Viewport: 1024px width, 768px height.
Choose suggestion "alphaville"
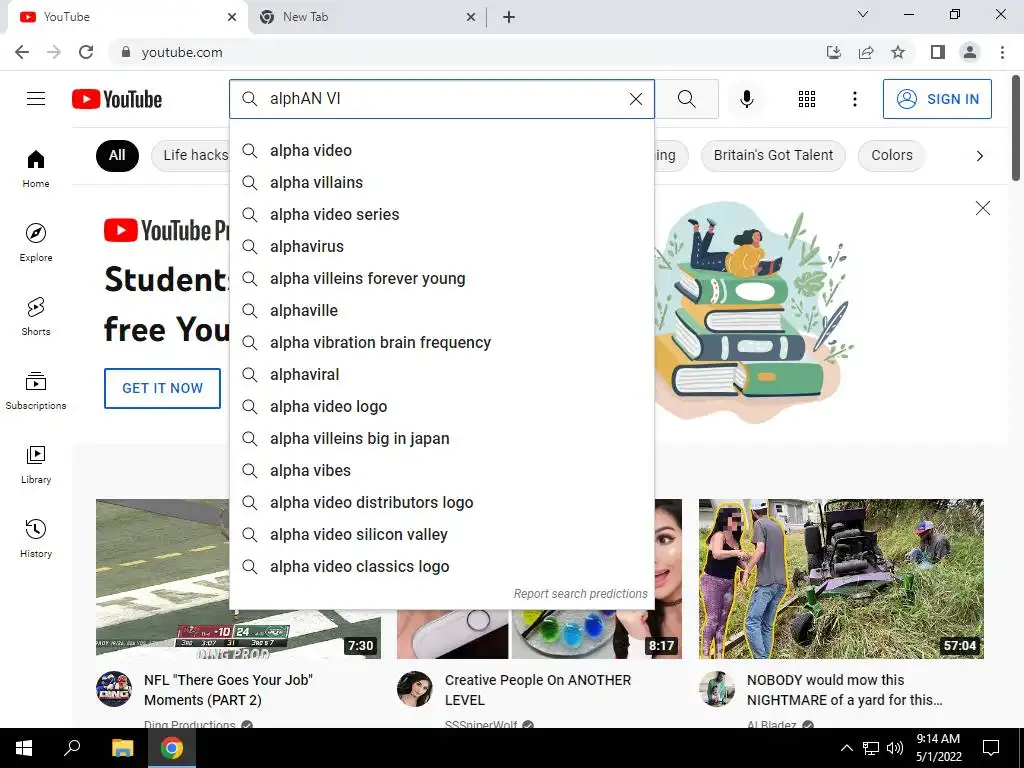pos(442,310)
